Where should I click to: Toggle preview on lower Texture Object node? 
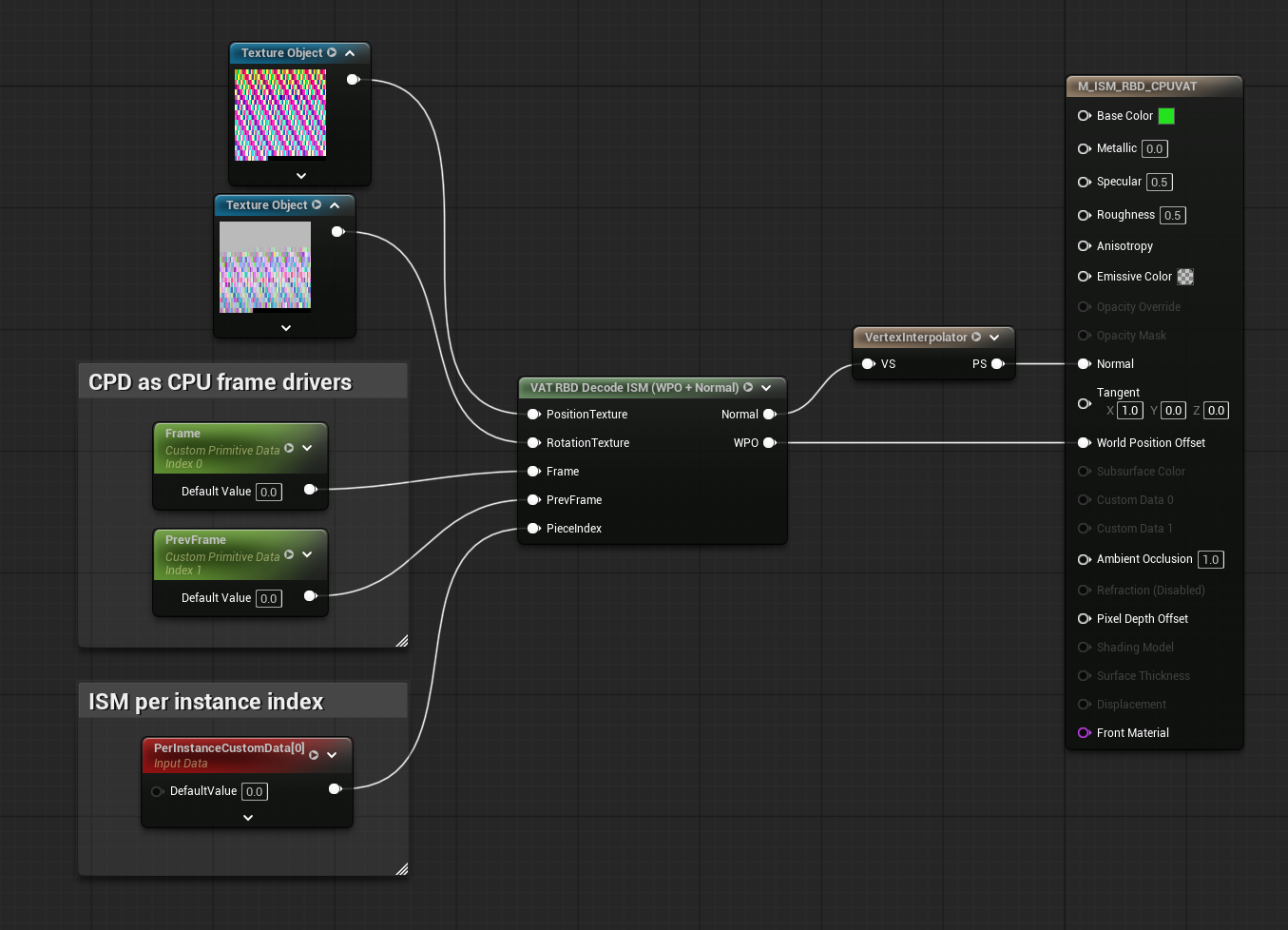tap(317, 205)
